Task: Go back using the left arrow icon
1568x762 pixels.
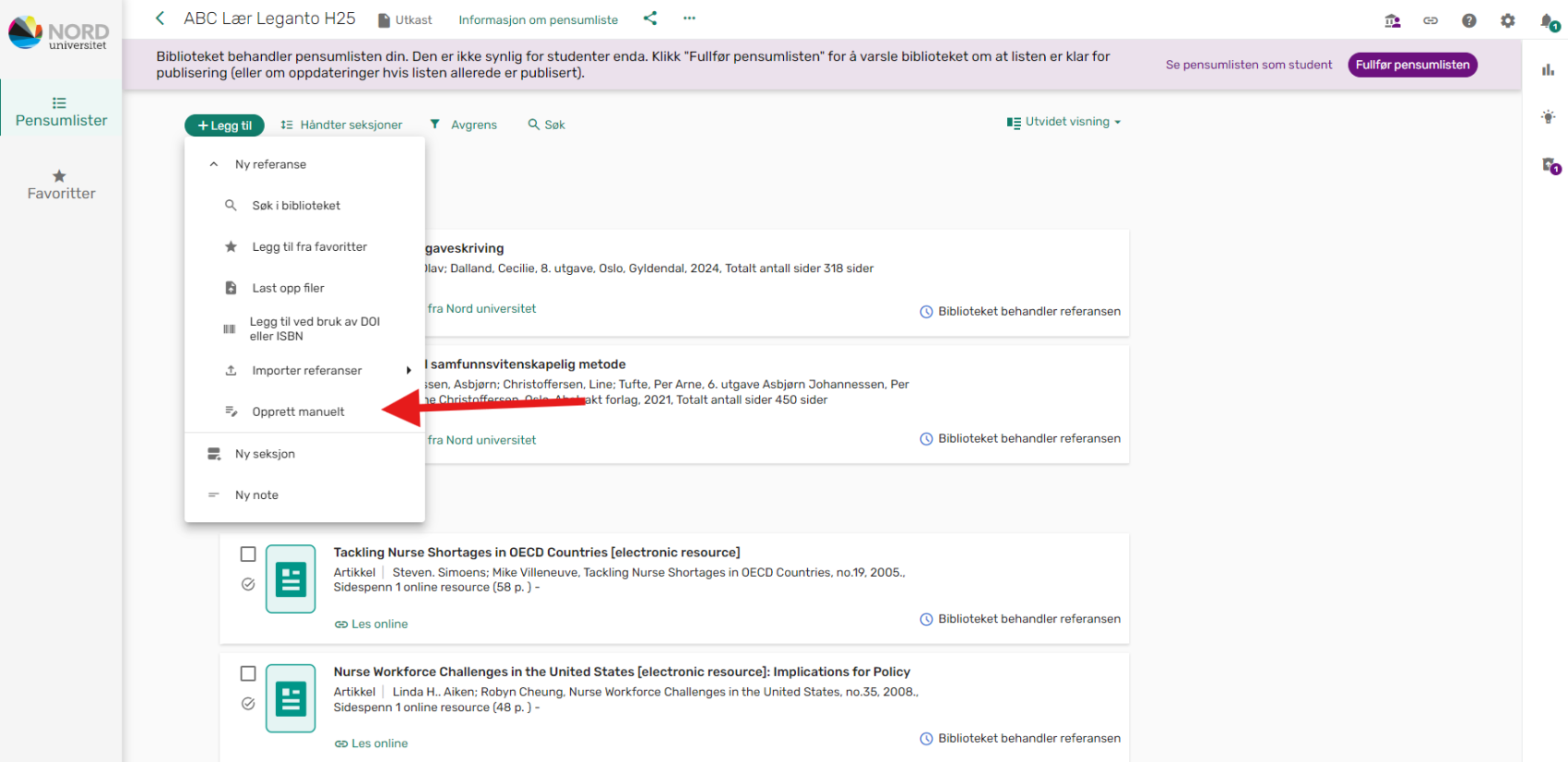Action: (160, 18)
